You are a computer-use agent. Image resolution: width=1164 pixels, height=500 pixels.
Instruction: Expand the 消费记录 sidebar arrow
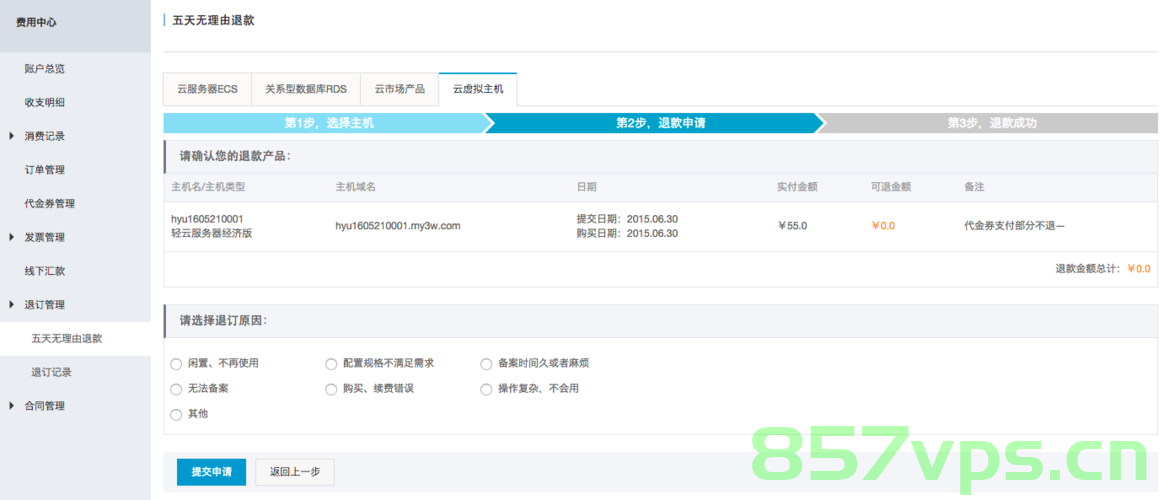click(11, 136)
